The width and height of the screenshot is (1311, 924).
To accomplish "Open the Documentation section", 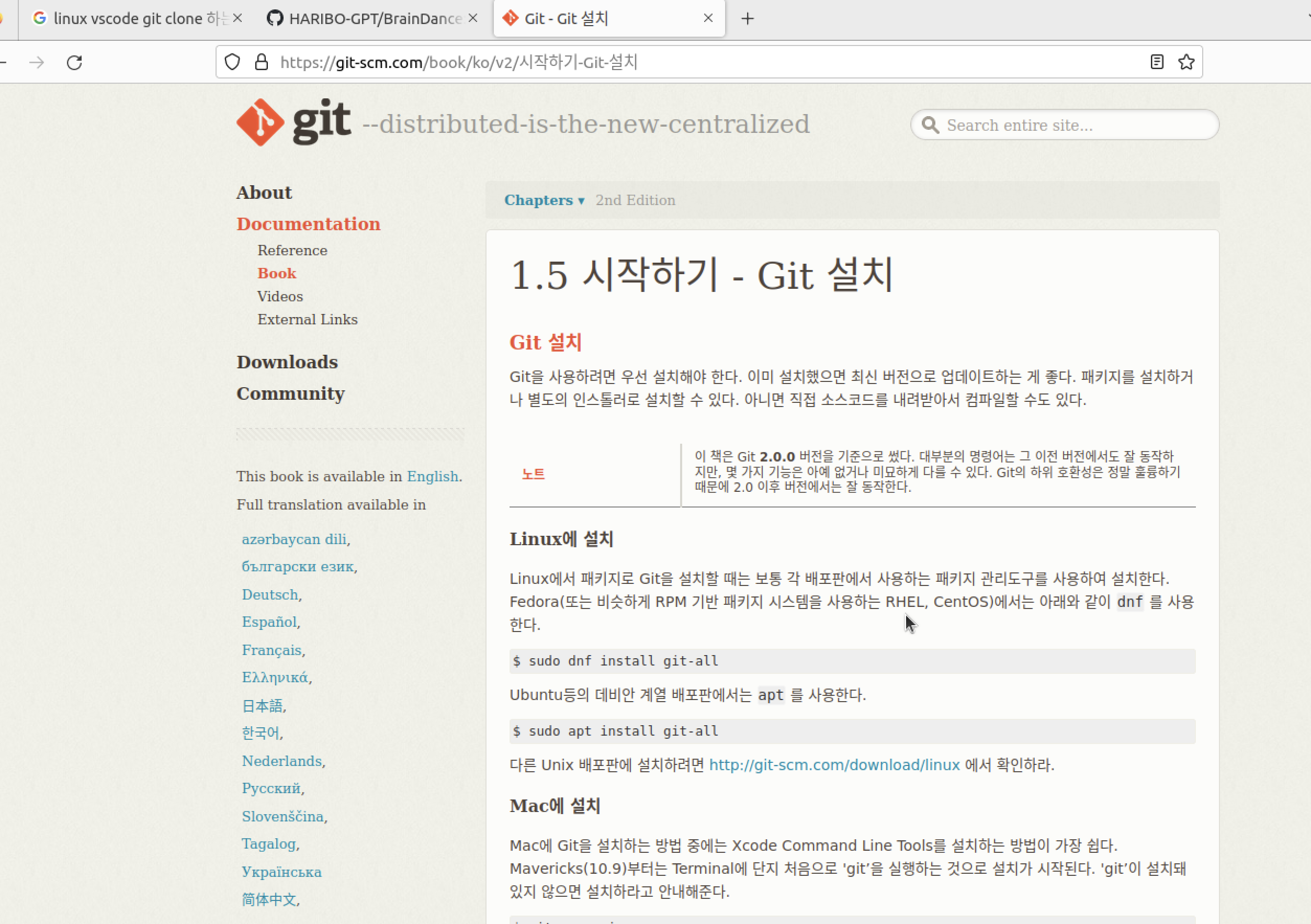I will point(308,224).
